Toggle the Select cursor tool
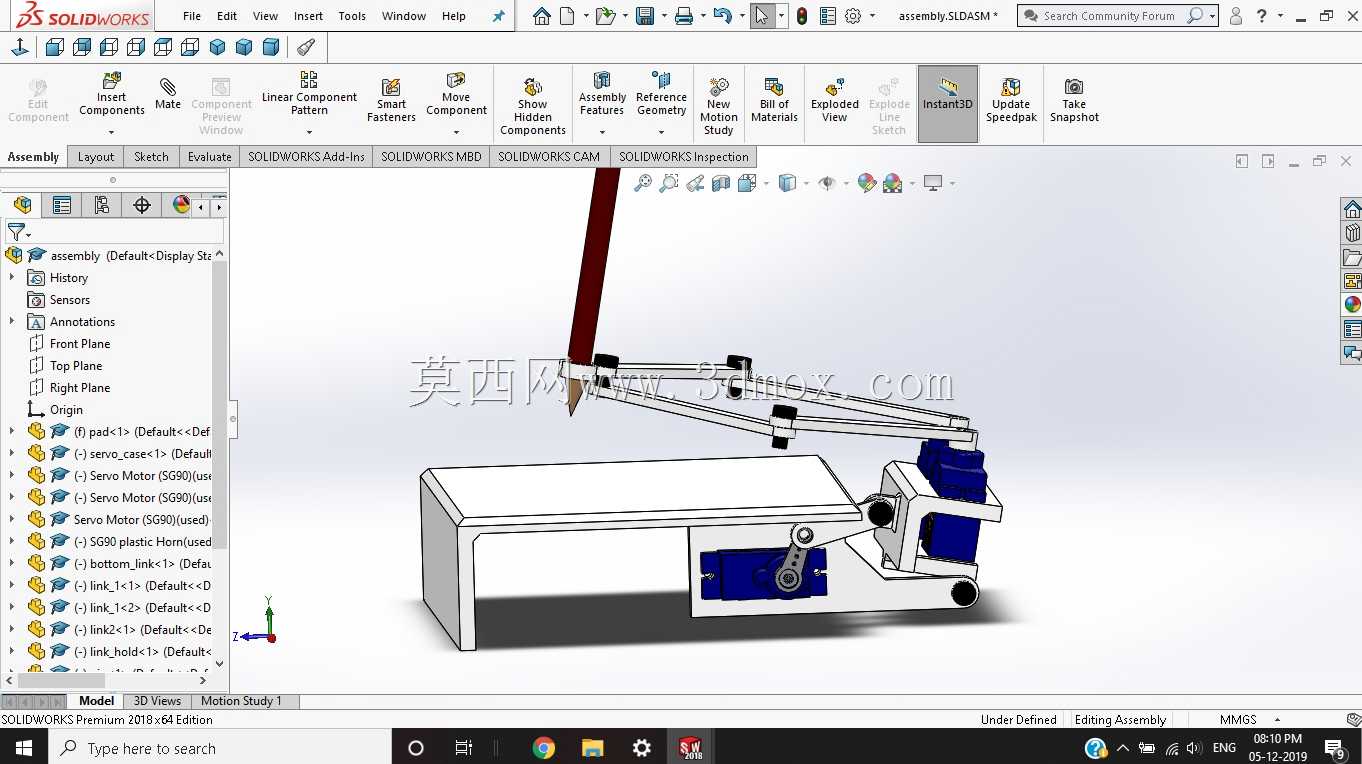The height and width of the screenshot is (764, 1362). pos(762,16)
